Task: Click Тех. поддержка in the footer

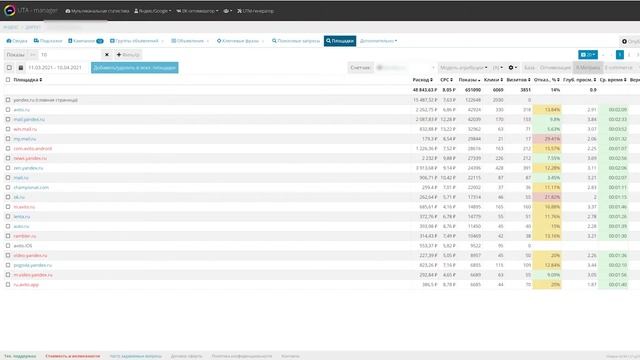Action: (x=20, y=356)
